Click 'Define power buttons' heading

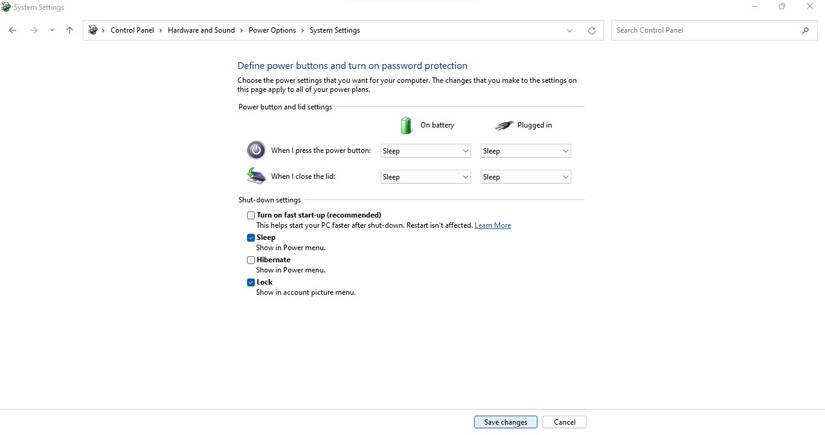click(352, 66)
